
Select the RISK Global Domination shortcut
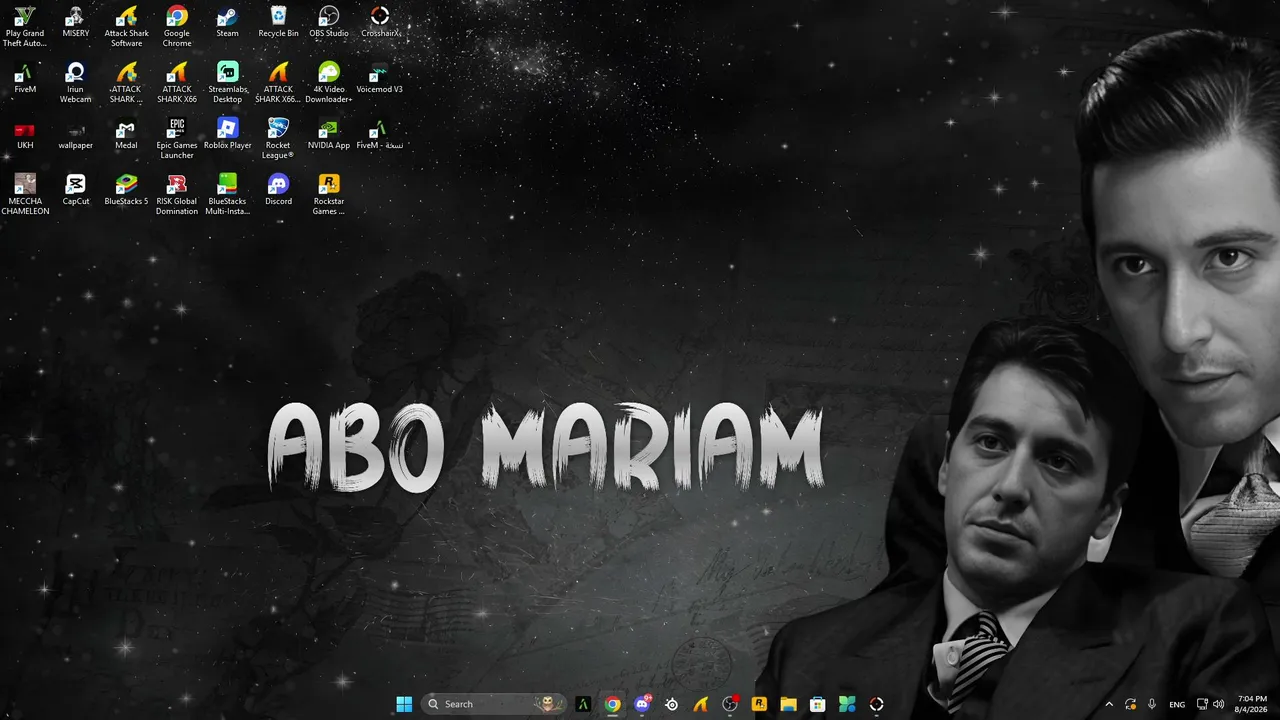(x=177, y=195)
